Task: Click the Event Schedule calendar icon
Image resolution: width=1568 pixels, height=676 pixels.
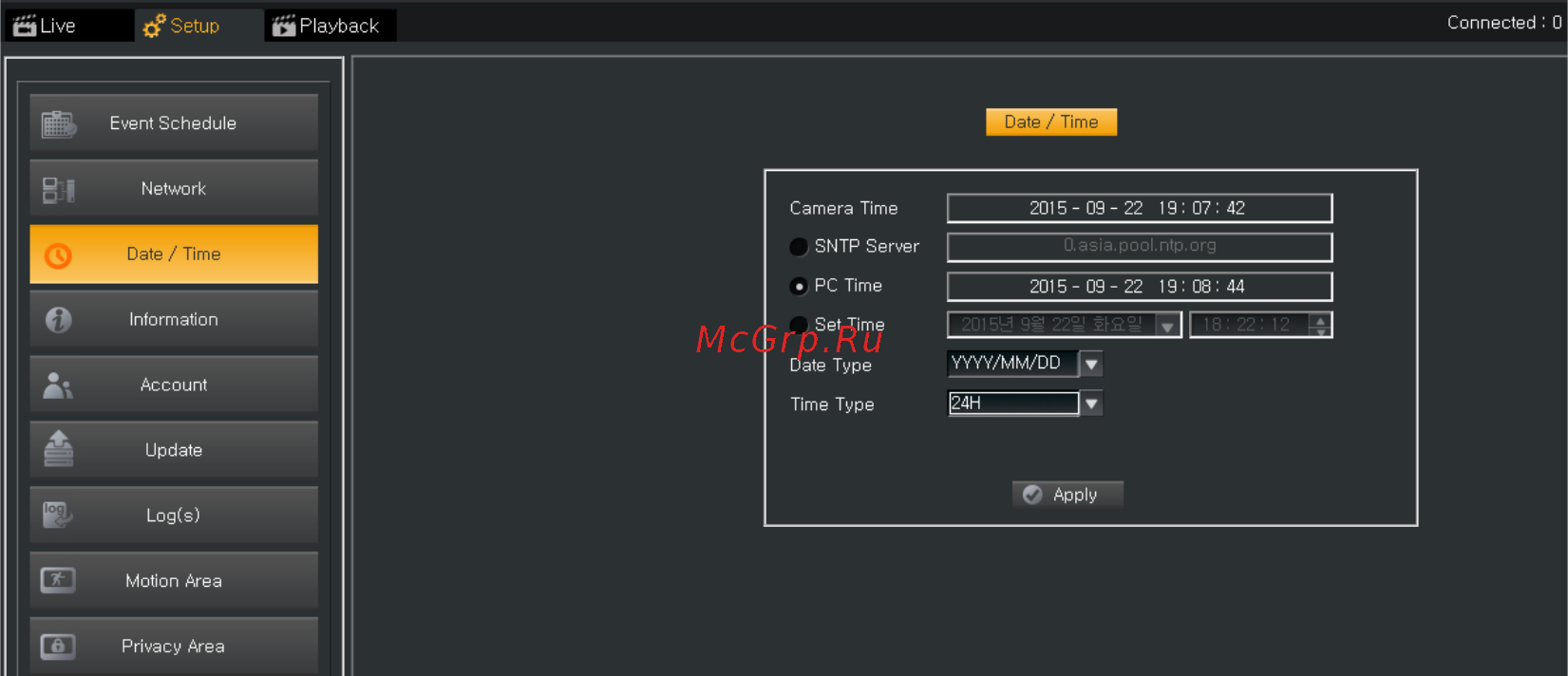Action: pyautogui.click(x=59, y=124)
